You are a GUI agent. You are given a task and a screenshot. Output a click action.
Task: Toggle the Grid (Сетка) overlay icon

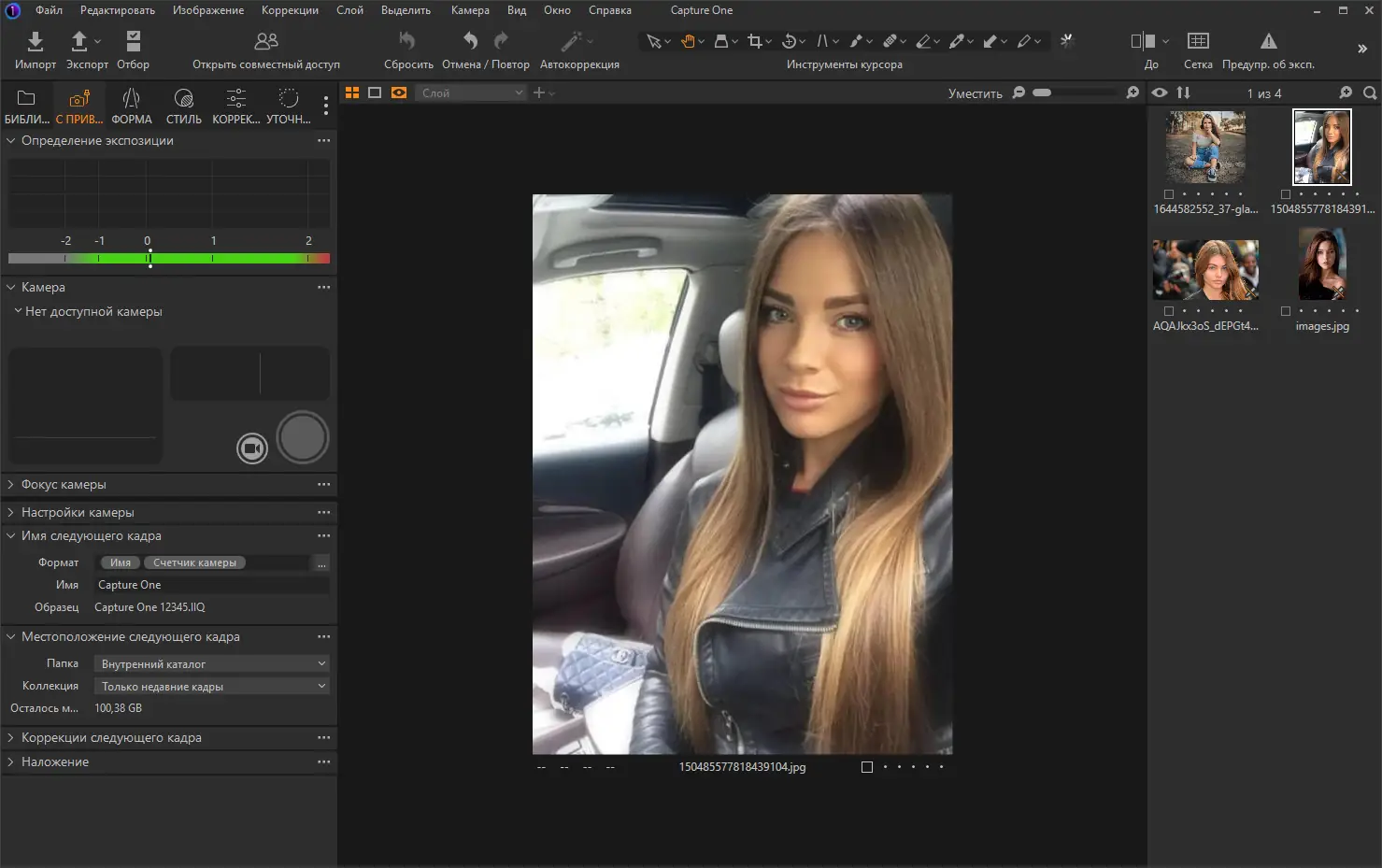tap(1197, 41)
